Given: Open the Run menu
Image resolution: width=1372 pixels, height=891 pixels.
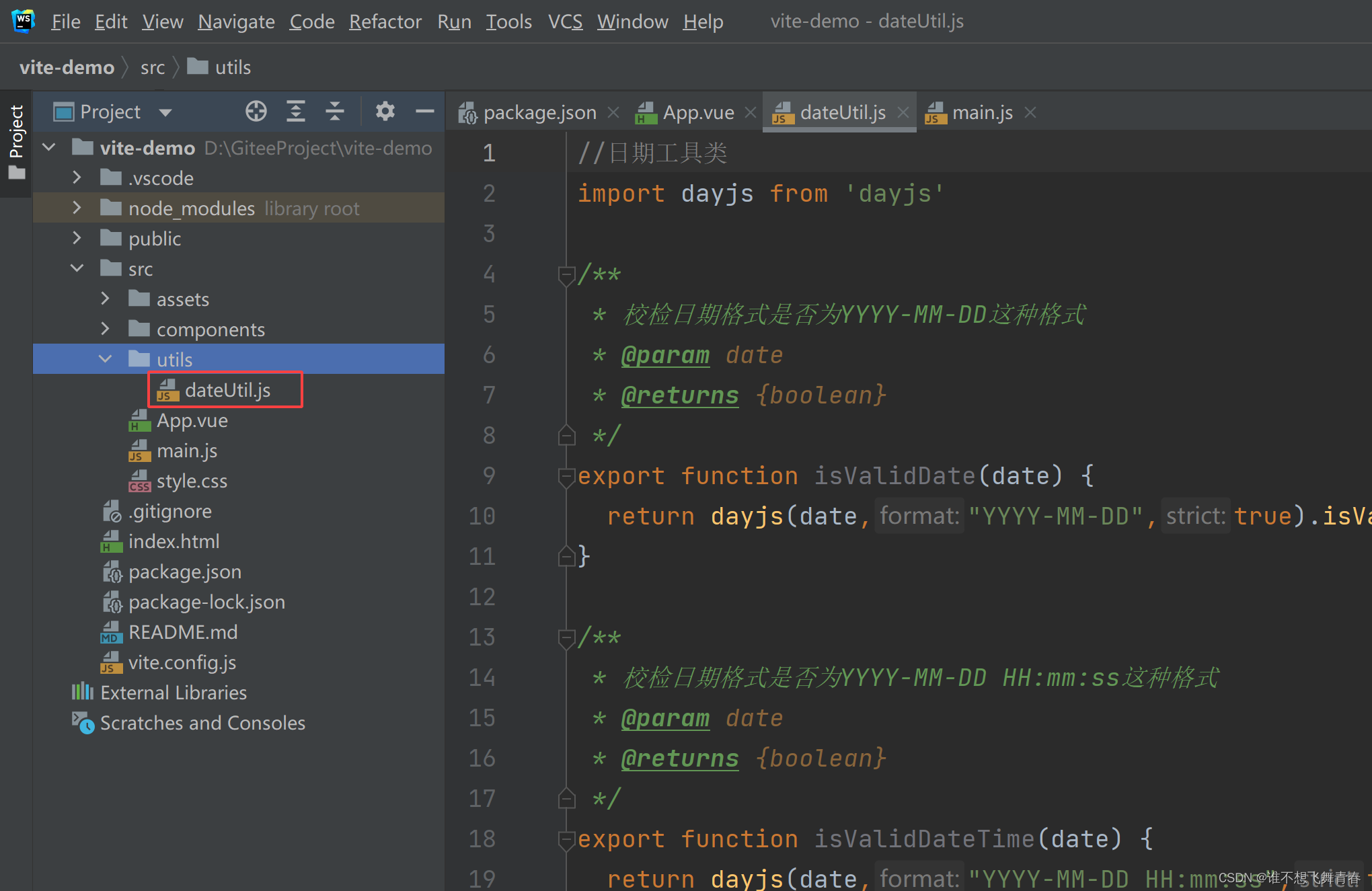Looking at the screenshot, I should (x=455, y=22).
